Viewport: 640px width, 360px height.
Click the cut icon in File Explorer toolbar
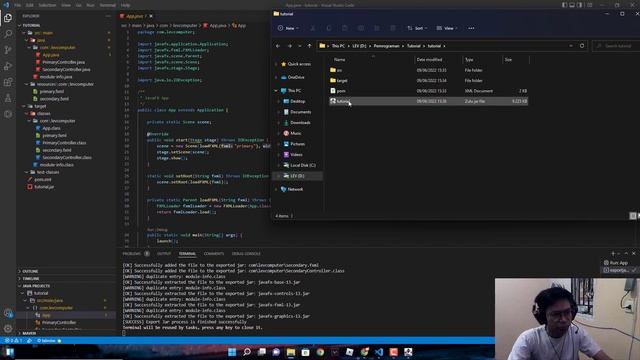[313, 28]
